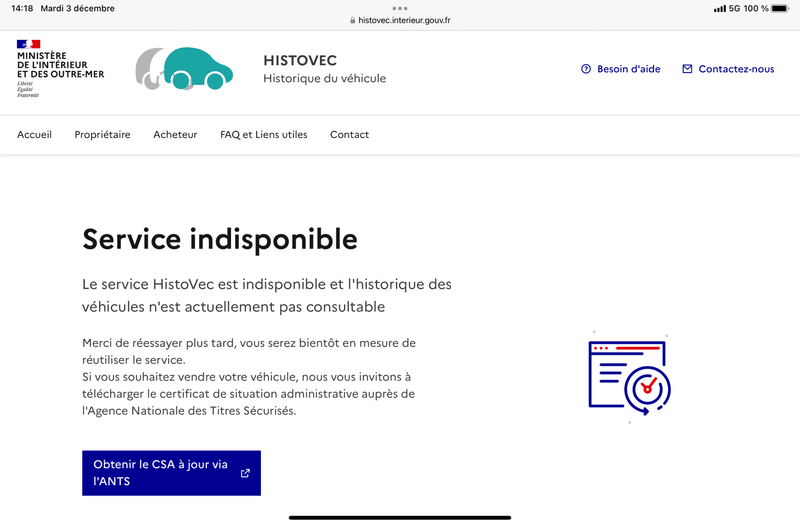
Task: Tap the home indicator bar
Action: click(400, 518)
